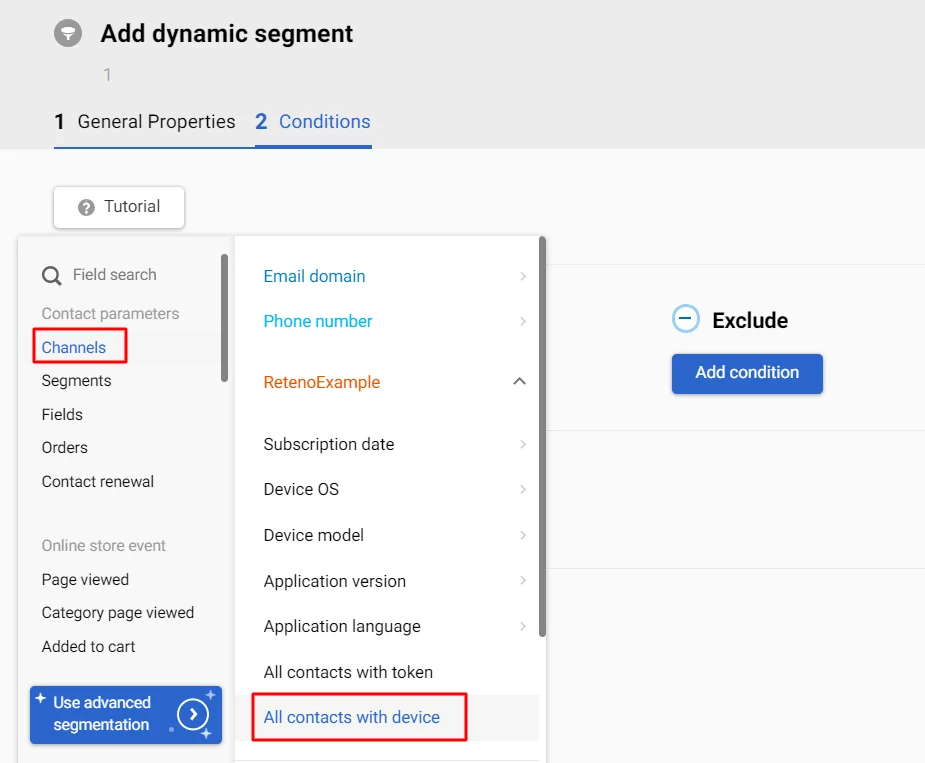Open the Subscription date option
This screenshot has width=925, height=763.
pyautogui.click(x=329, y=444)
